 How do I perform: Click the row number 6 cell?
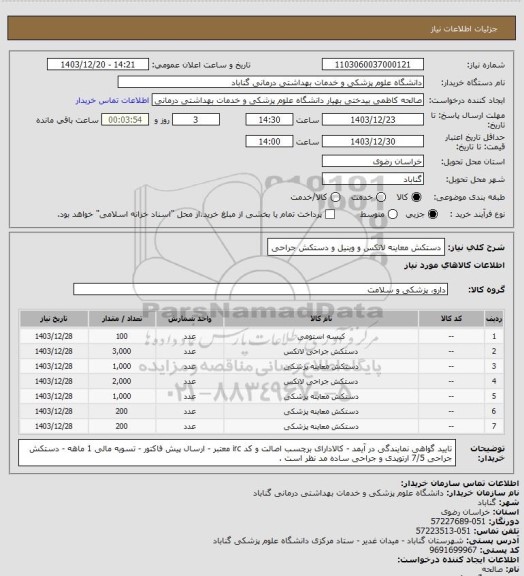(494, 411)
